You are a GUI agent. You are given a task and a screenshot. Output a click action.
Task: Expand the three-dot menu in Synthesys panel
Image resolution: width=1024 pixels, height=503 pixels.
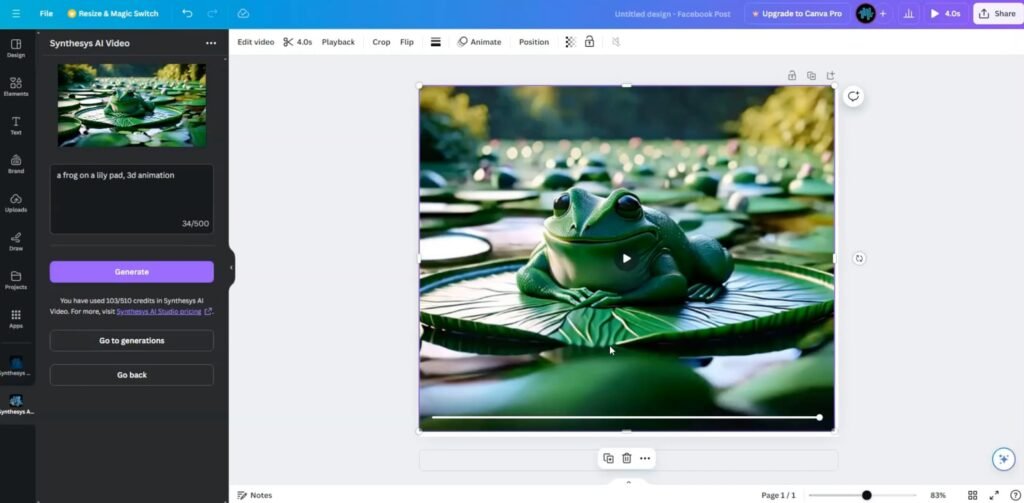[211, 44]
